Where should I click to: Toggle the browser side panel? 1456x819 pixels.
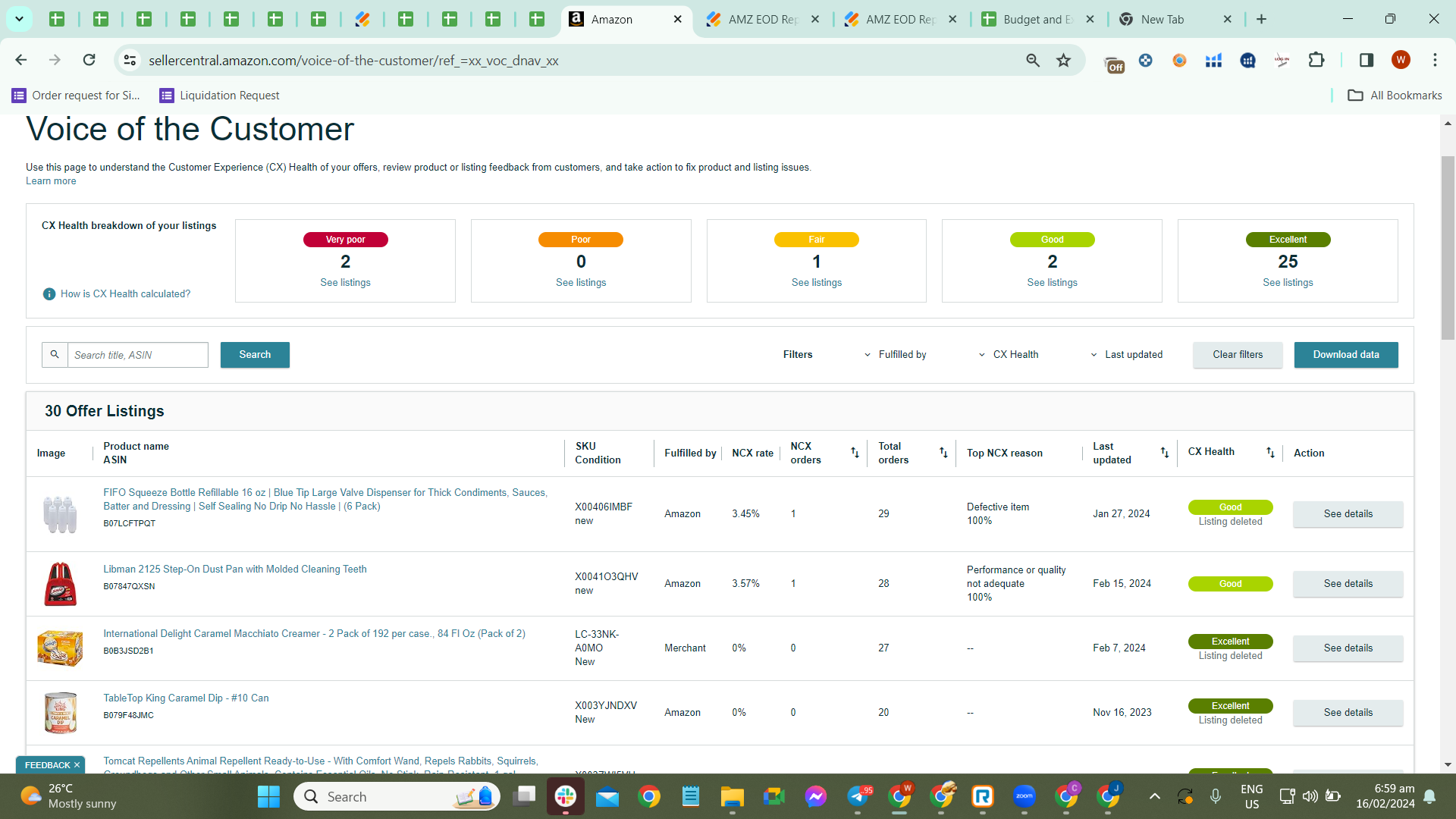tap(1367, 60)
